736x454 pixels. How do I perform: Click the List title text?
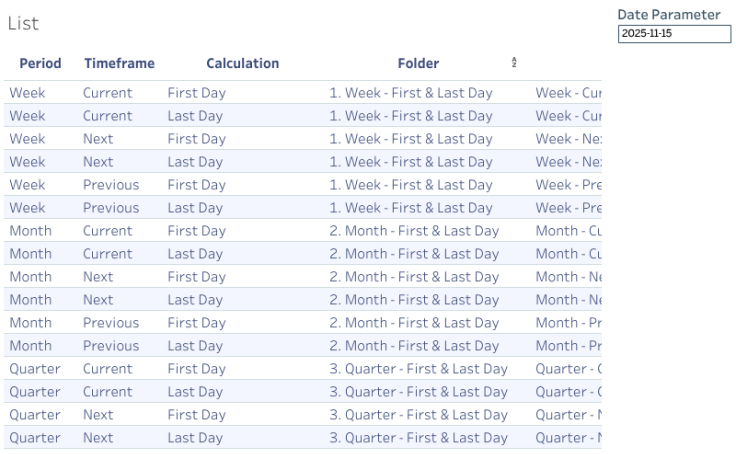[23, 23]
